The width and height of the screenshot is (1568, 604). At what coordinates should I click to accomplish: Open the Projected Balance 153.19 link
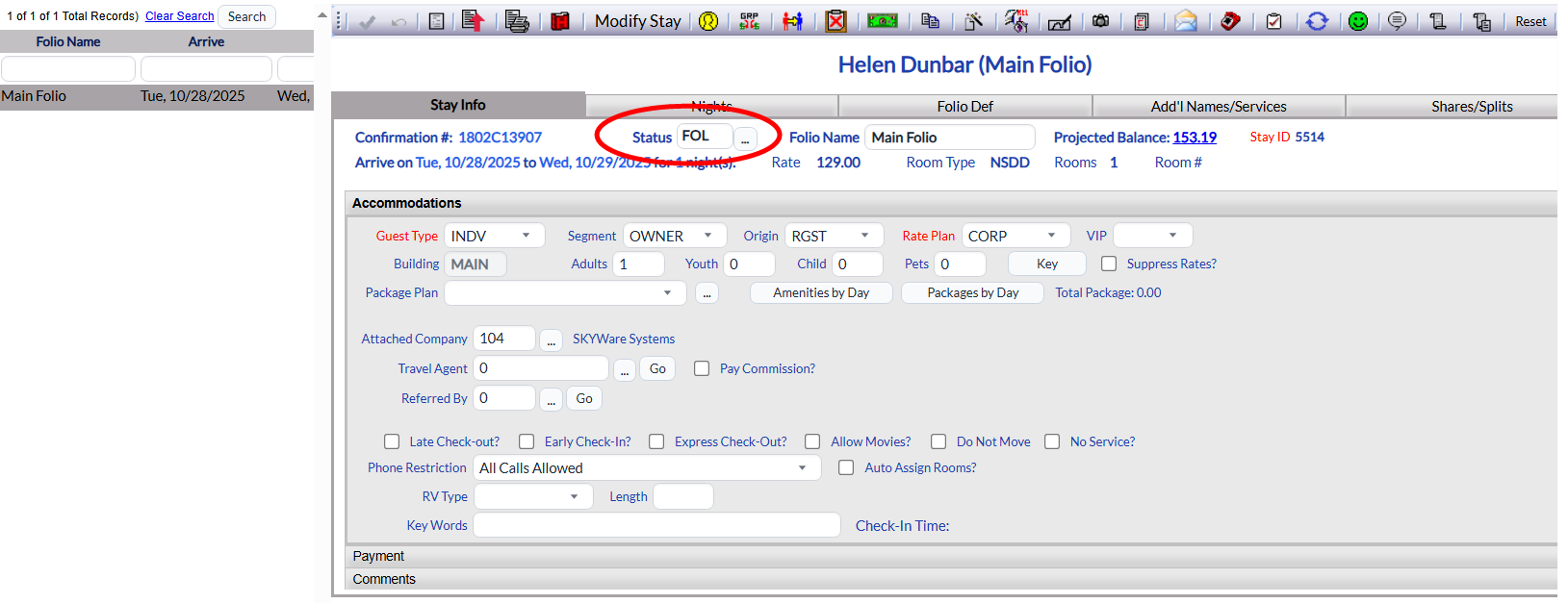coord(1194,138)
